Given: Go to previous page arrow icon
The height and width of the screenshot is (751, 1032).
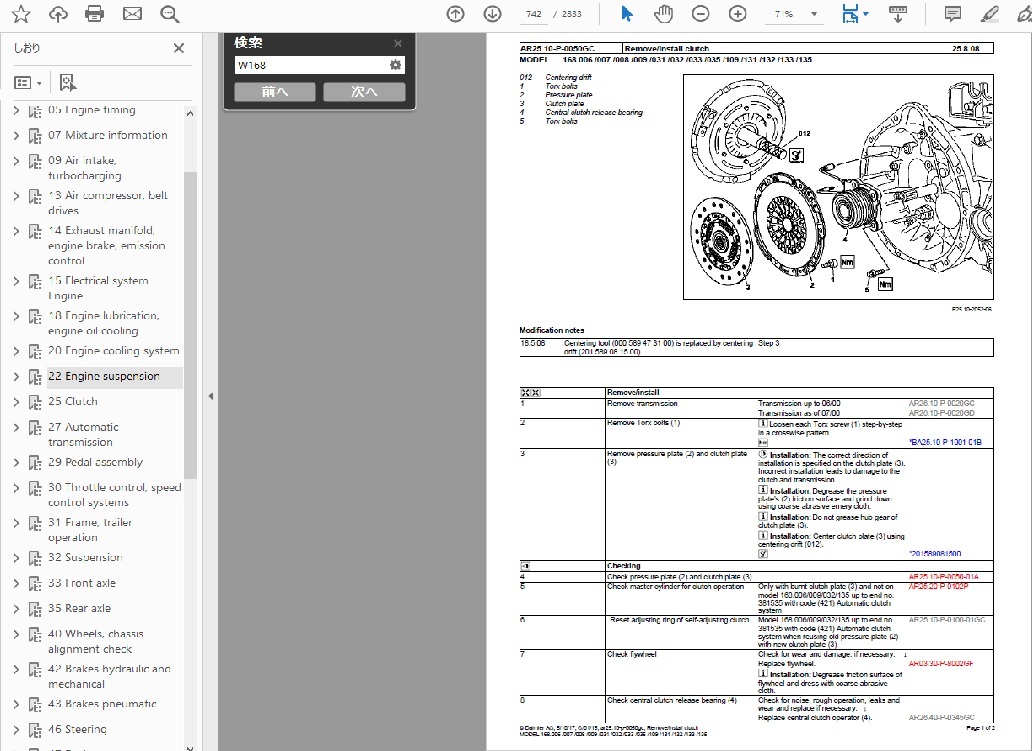Looking at the screenshot, I should pos(455,14).
